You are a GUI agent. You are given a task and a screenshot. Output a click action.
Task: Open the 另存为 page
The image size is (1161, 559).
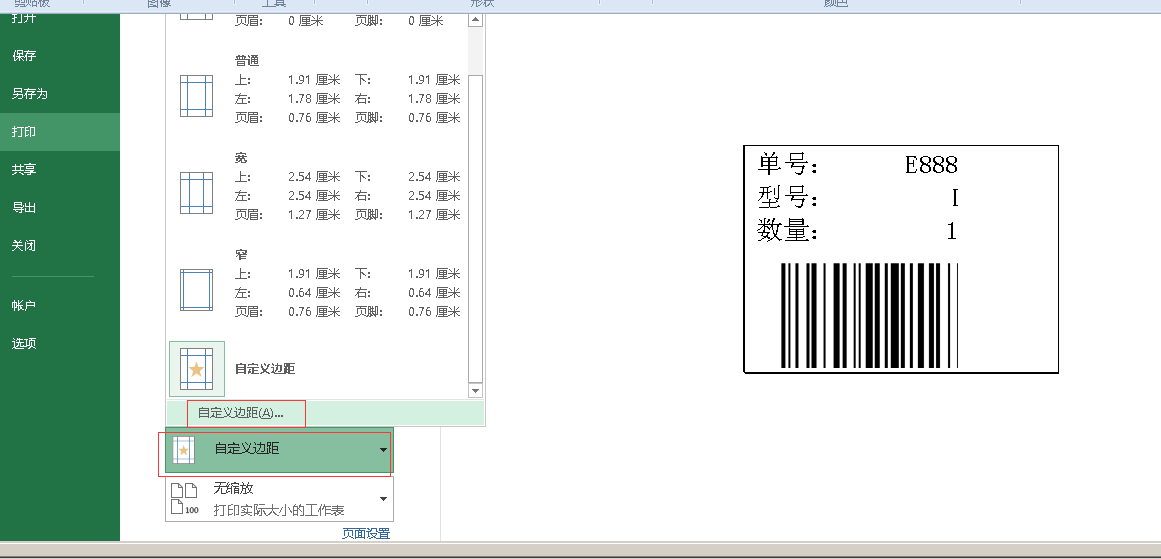pos(30,94)
